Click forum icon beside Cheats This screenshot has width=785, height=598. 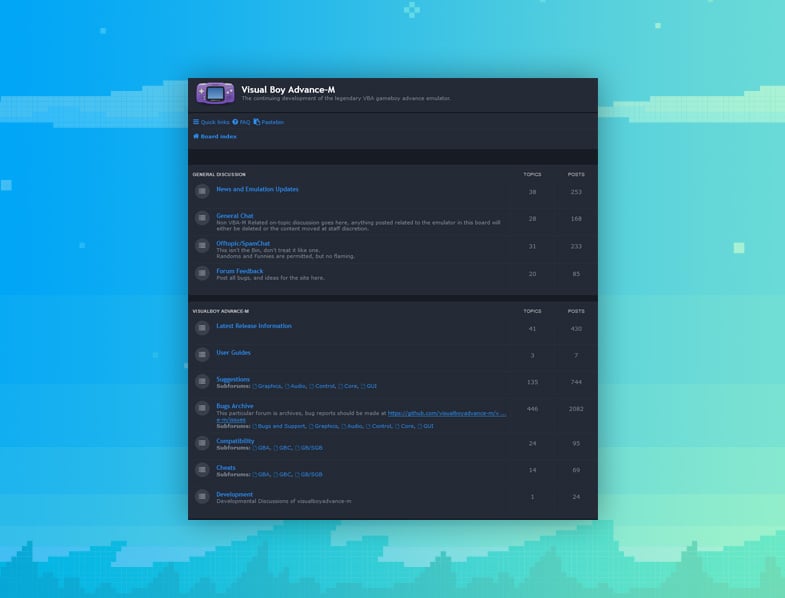point(202,470)
